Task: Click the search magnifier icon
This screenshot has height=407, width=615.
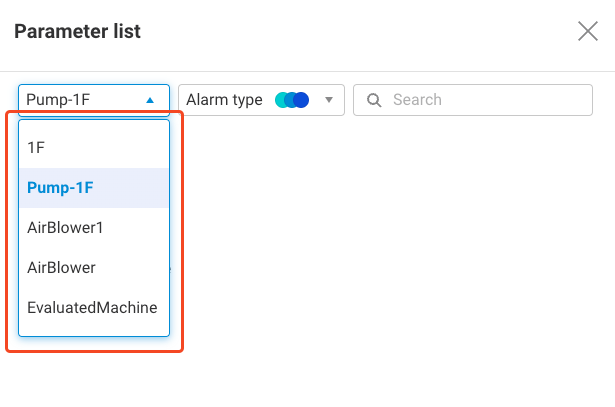Action: click(374, 100)
